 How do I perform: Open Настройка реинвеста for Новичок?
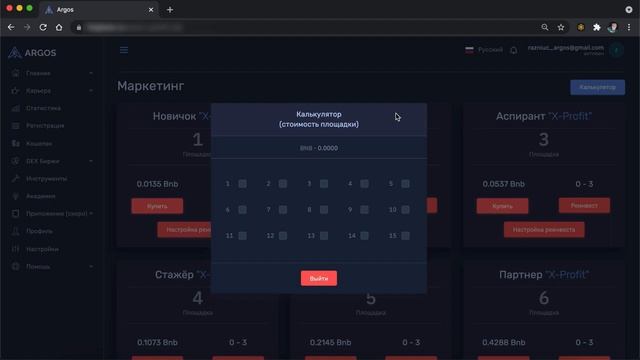tap(184, 230)
